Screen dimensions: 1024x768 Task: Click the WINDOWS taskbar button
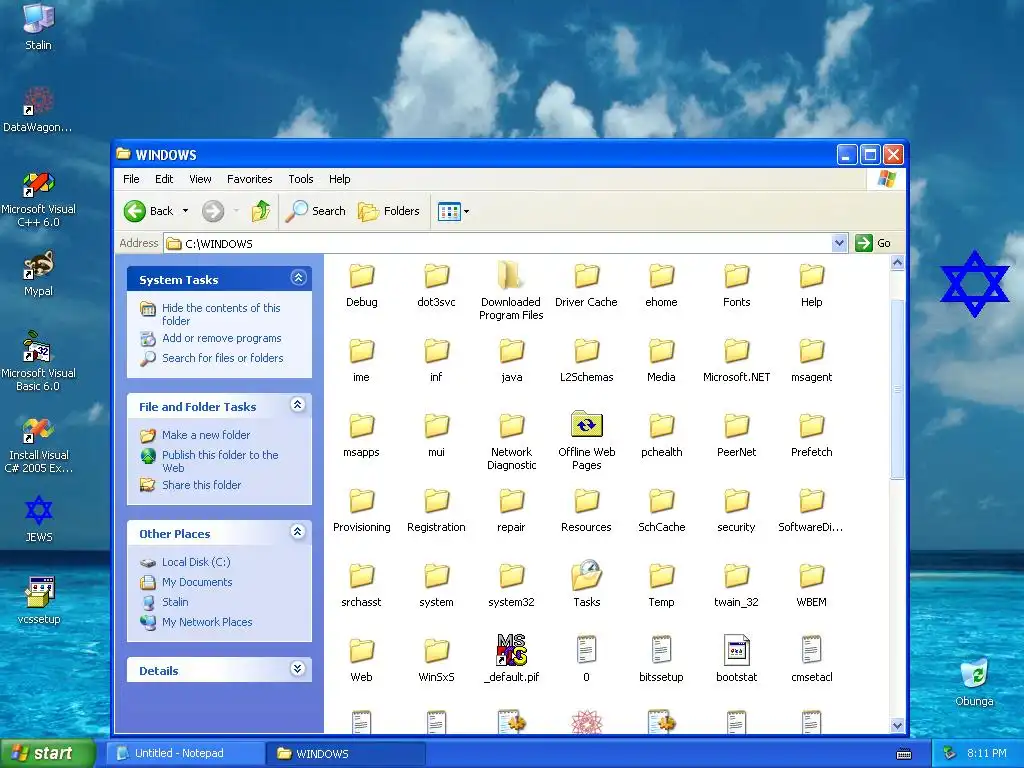[346, 754]
